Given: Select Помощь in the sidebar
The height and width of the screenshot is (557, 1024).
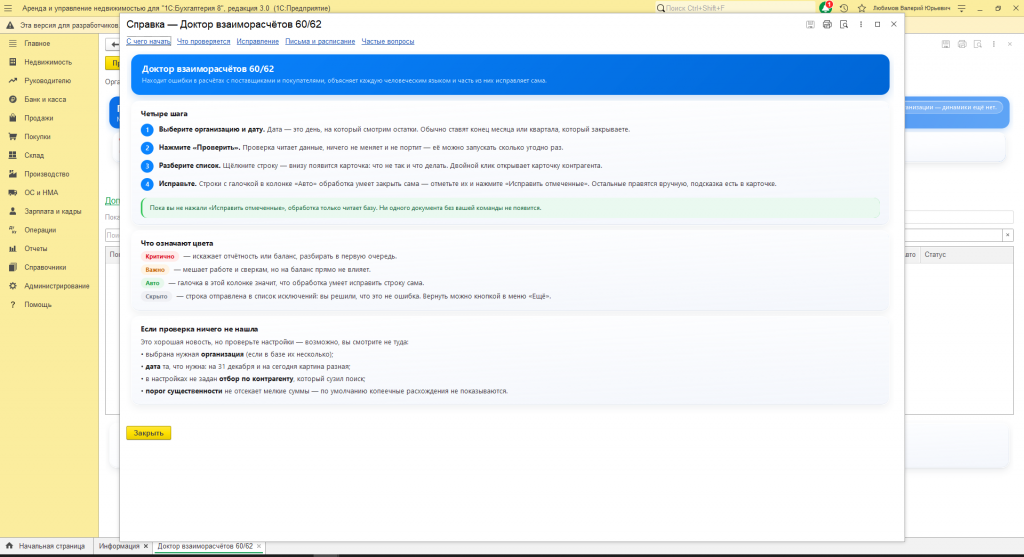Looking at the screenshot, I should 38,304.
